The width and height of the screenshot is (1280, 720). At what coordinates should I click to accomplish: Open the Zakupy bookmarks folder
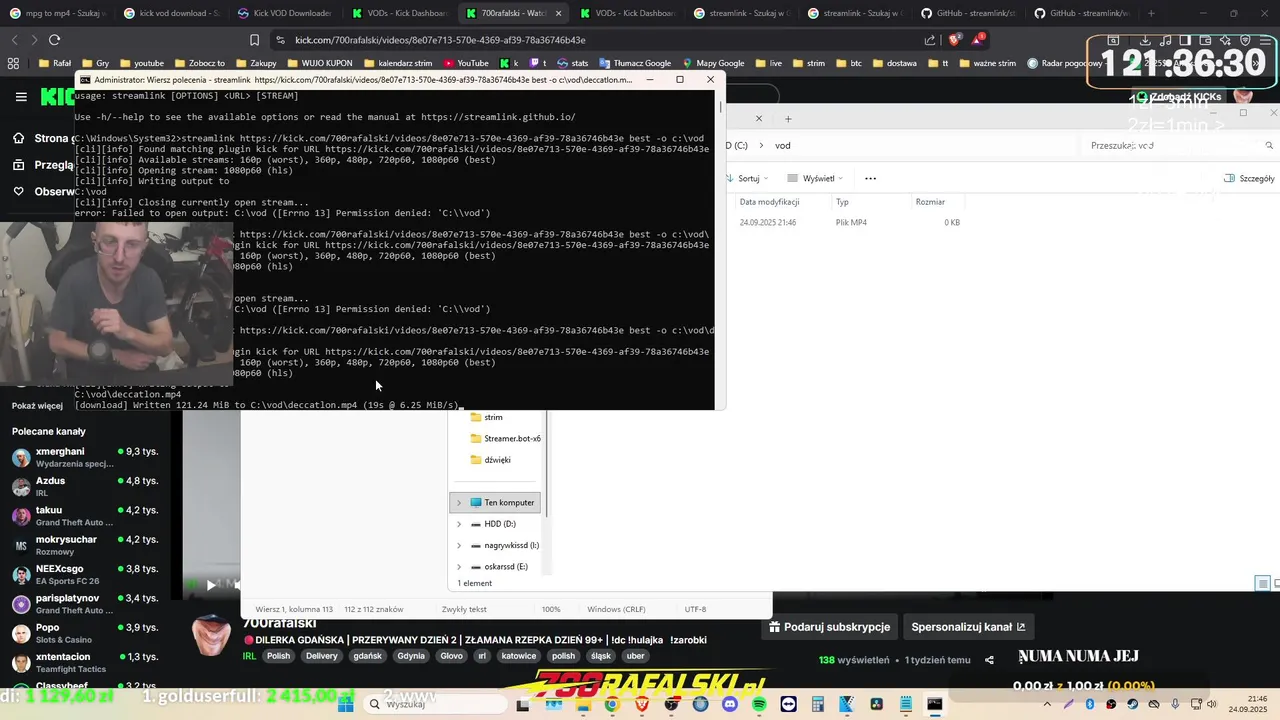(x=255, y=63)
